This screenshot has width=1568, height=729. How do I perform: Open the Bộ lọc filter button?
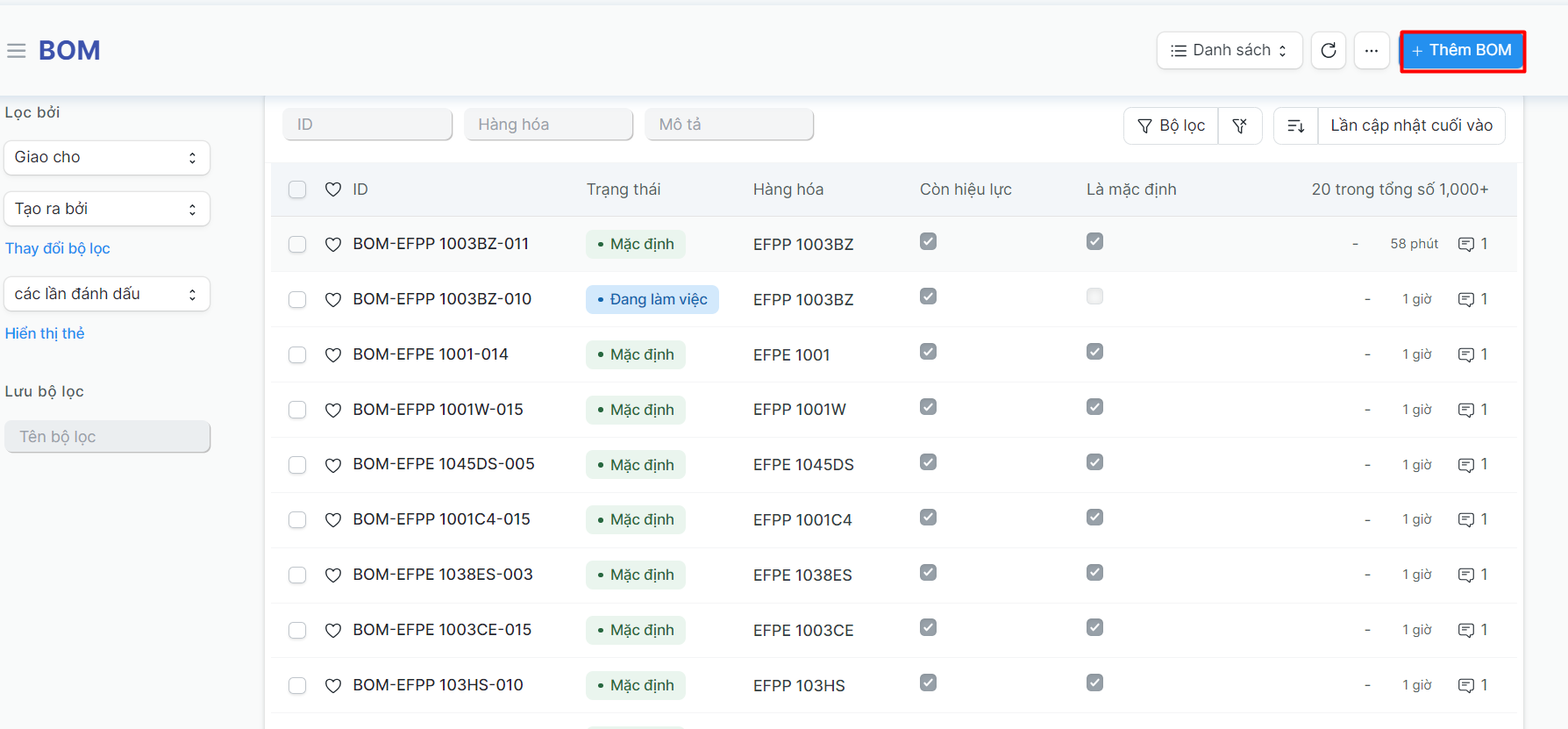click(1171, 125)
